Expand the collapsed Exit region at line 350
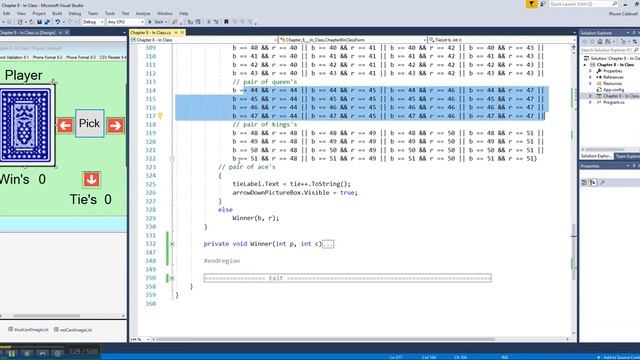The image size is (640, 360). [172, 278]
